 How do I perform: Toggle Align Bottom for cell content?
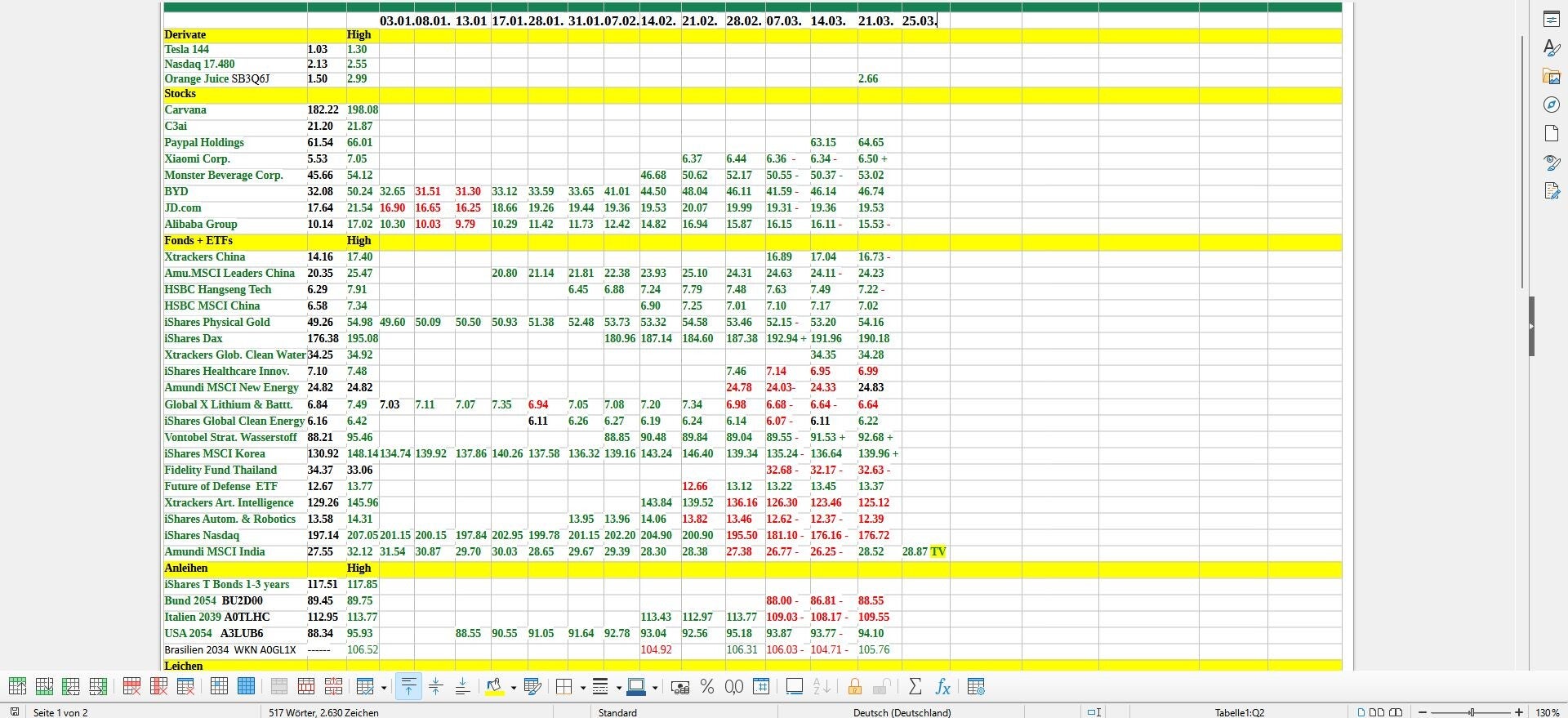coord(462,687)
